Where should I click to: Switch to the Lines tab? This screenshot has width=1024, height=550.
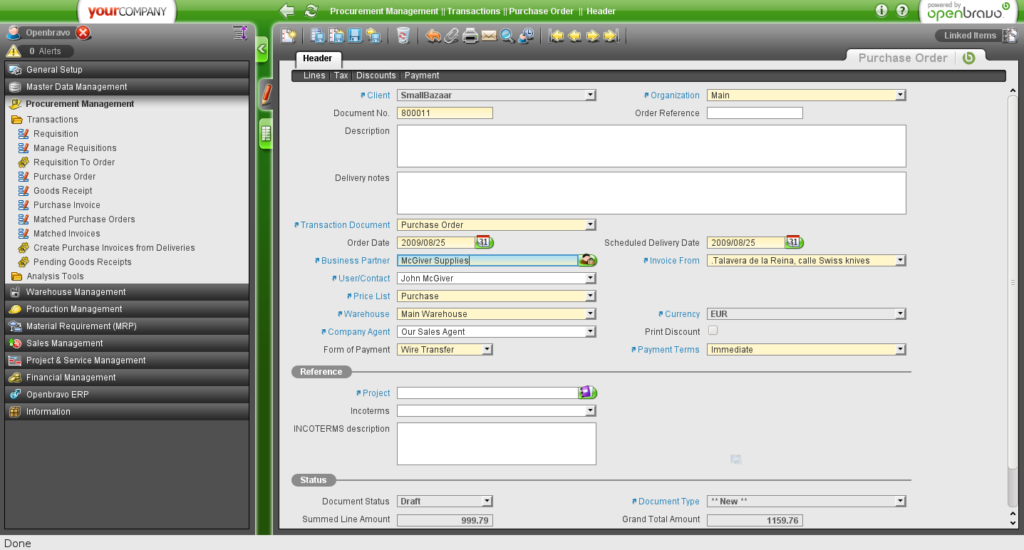pyautogui.click(x=314, y=76)
